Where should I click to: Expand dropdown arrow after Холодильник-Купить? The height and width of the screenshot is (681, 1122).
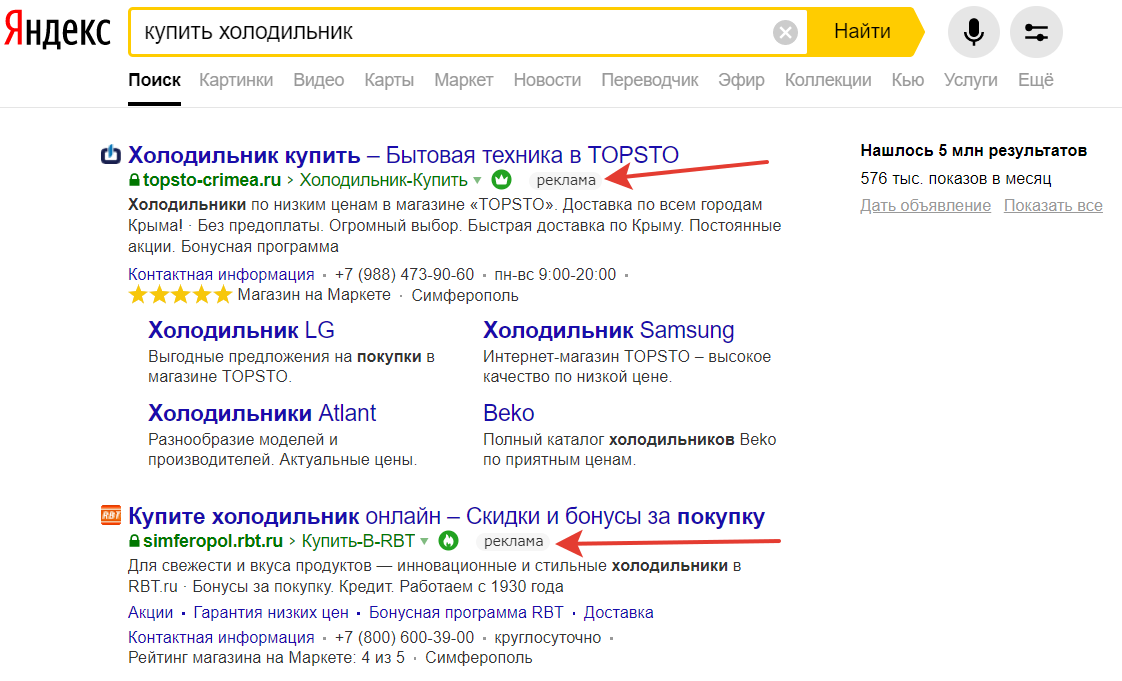tap(477, 180)
